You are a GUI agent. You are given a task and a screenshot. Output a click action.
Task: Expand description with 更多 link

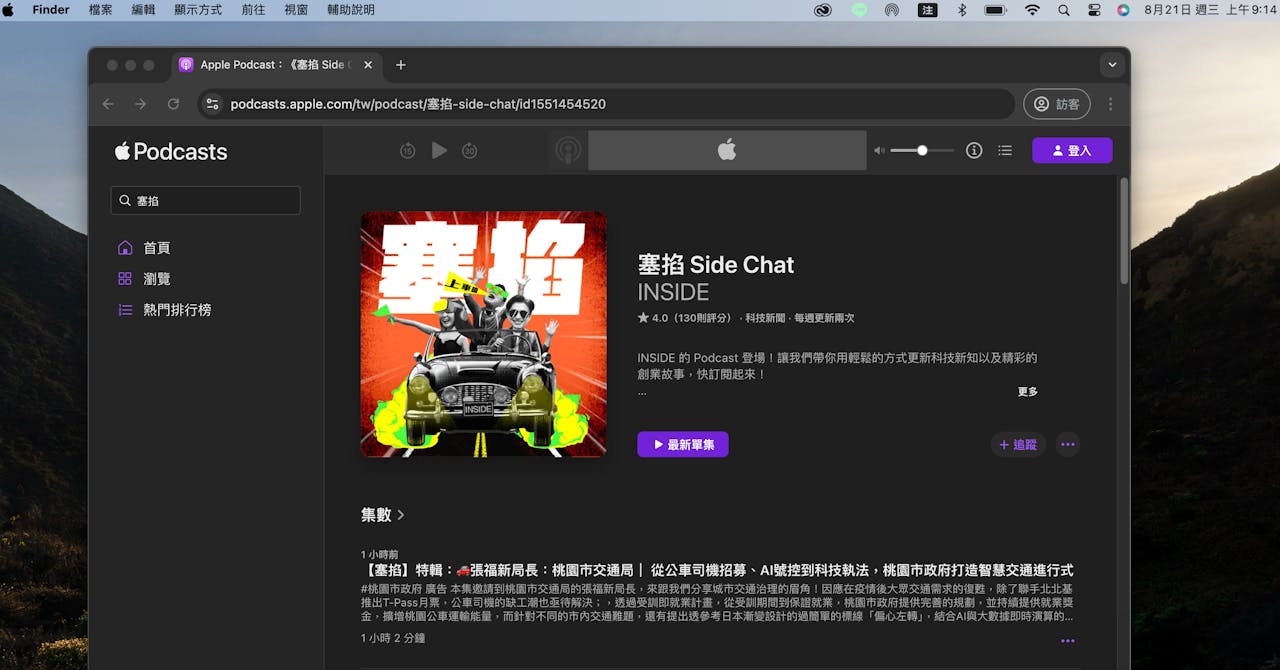pos(1028,392)
